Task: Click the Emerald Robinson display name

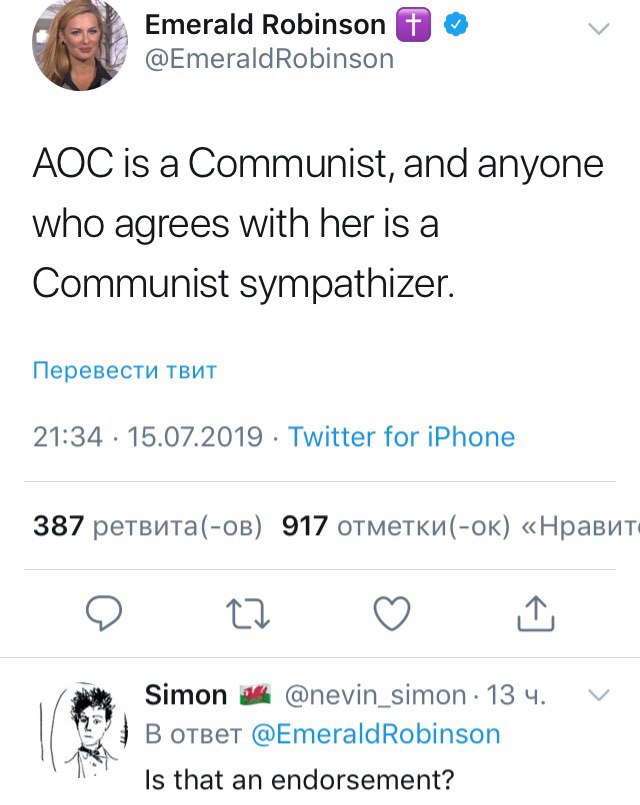Action: tap(265, 25)
